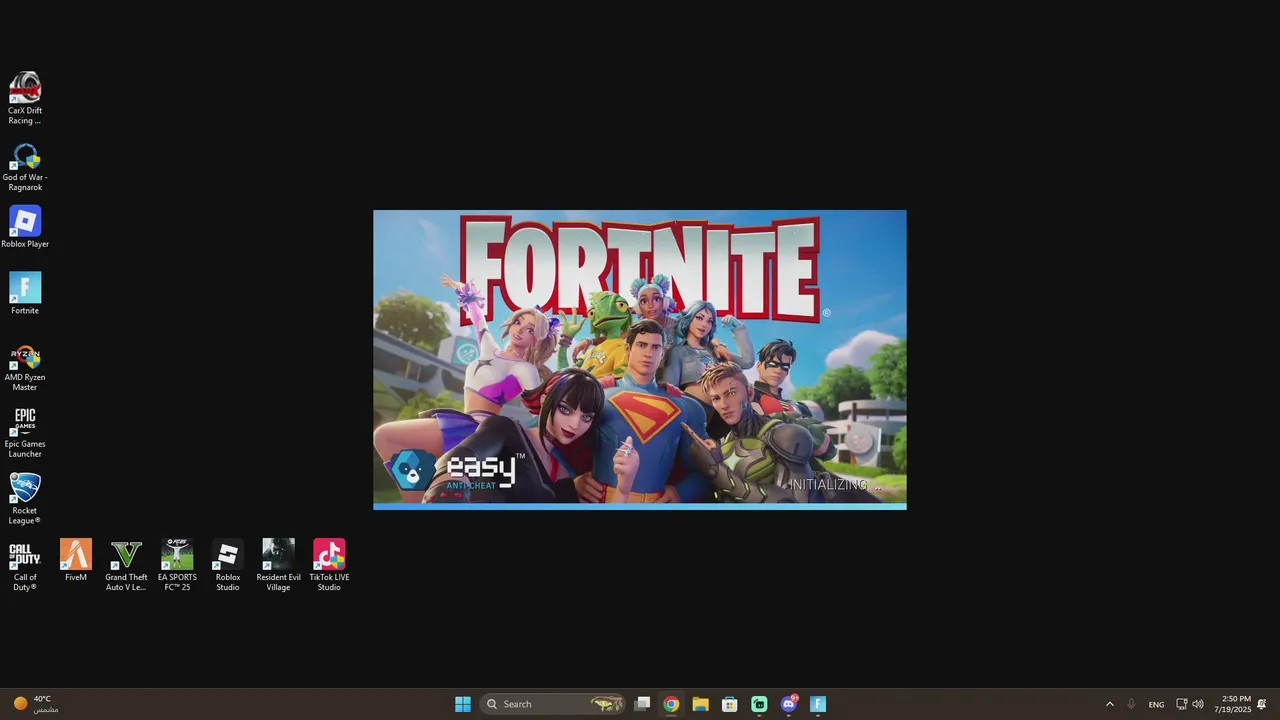Launch God of War Ragnarok shortcut
This screenshot has width=1280, height=720.
[x=25, y=166]
